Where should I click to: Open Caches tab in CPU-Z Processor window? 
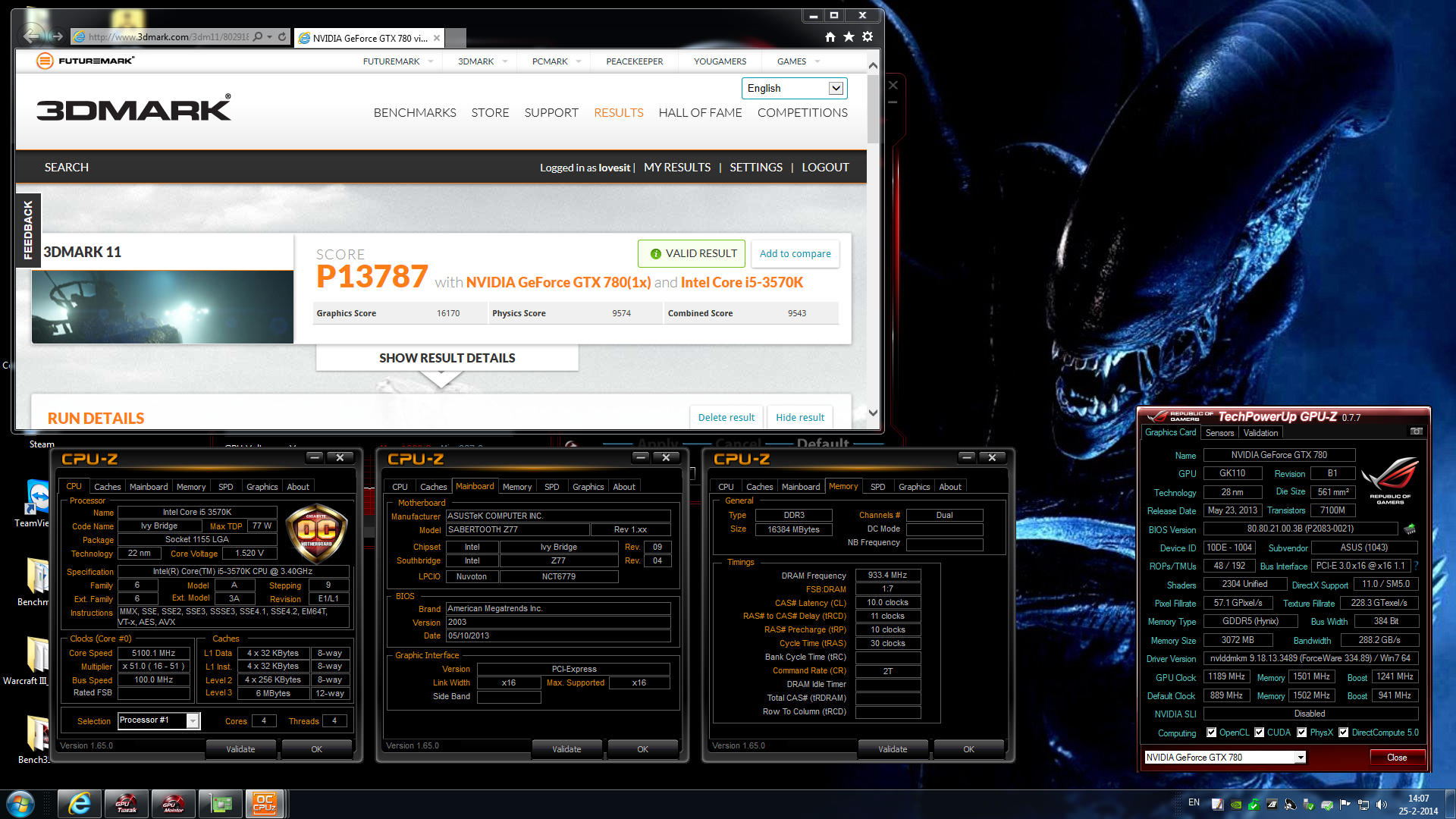coord(107,487)
